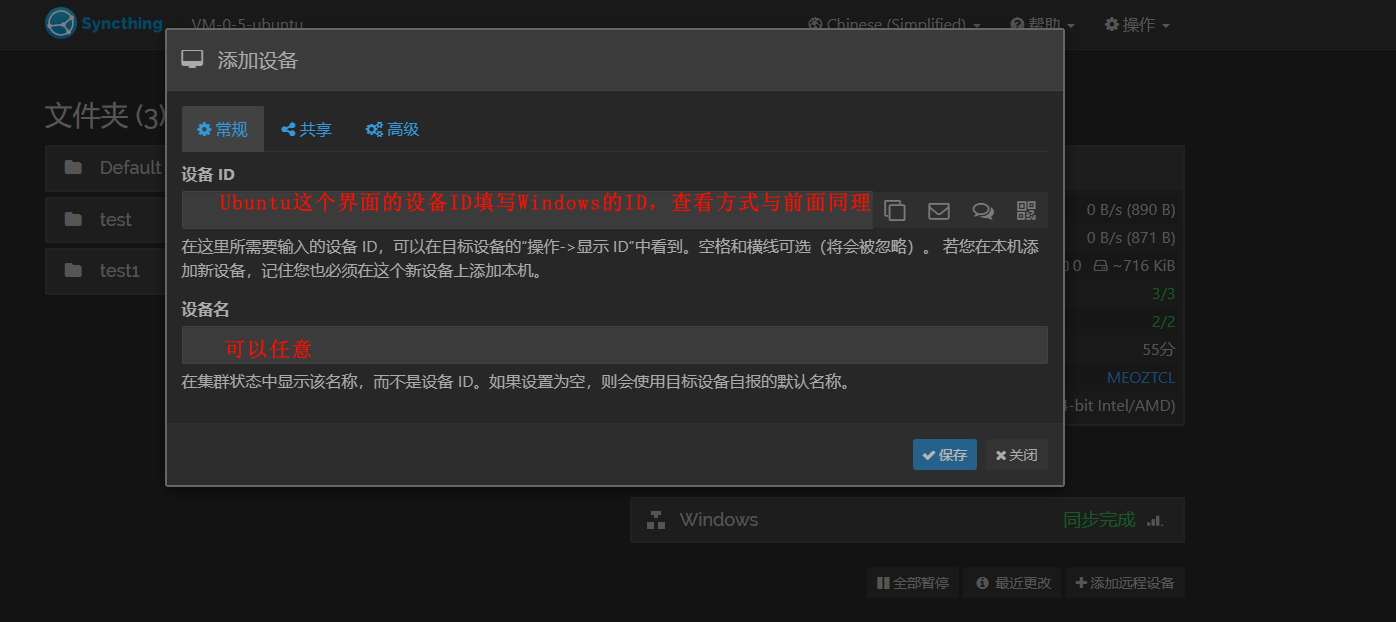Click the monitor icon in the 添加设备 title
This screenshot has width=1396, height=622.
click(x=193, y=60)
